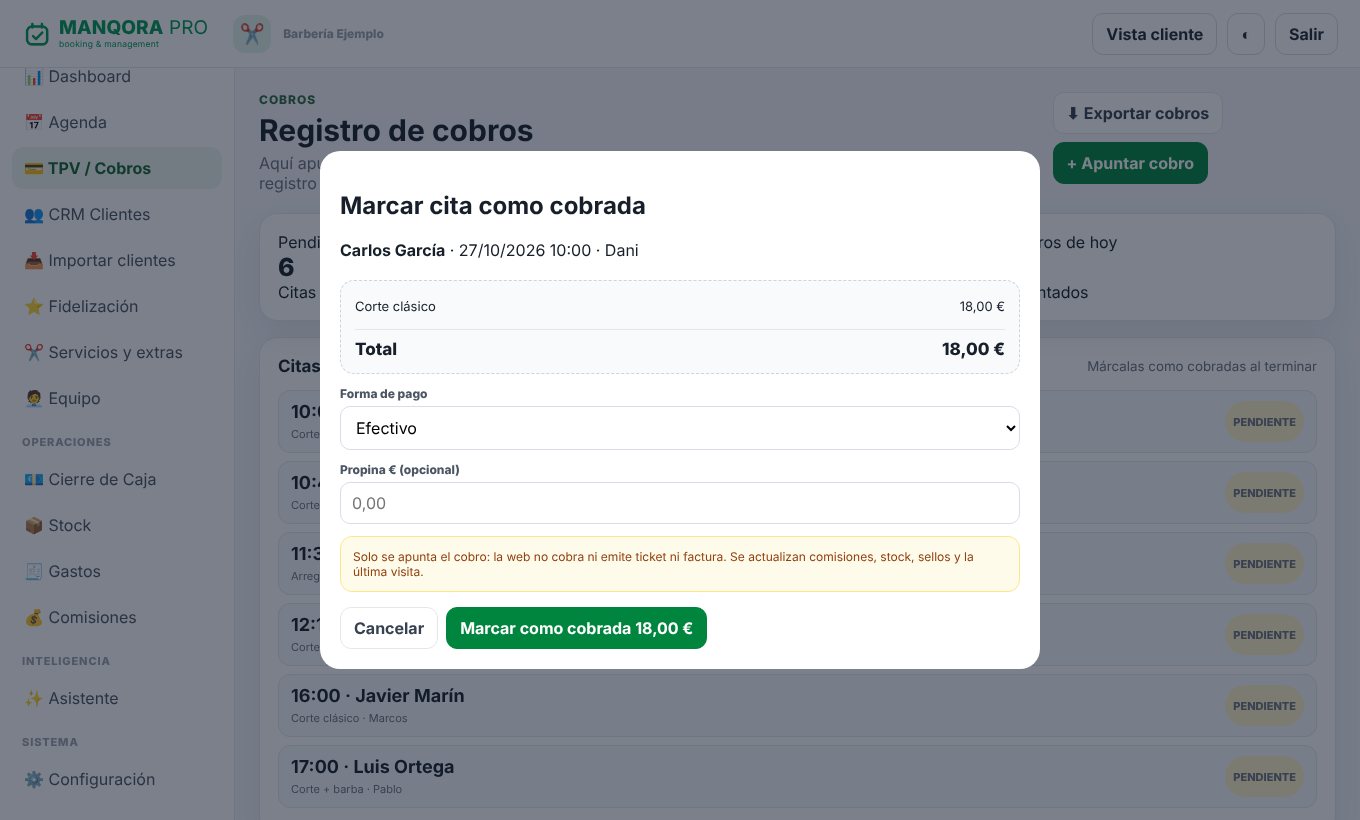Open the Forma de pago dropdown
The height and width of the screenshot is (820, 1360).
click(680, 428)
